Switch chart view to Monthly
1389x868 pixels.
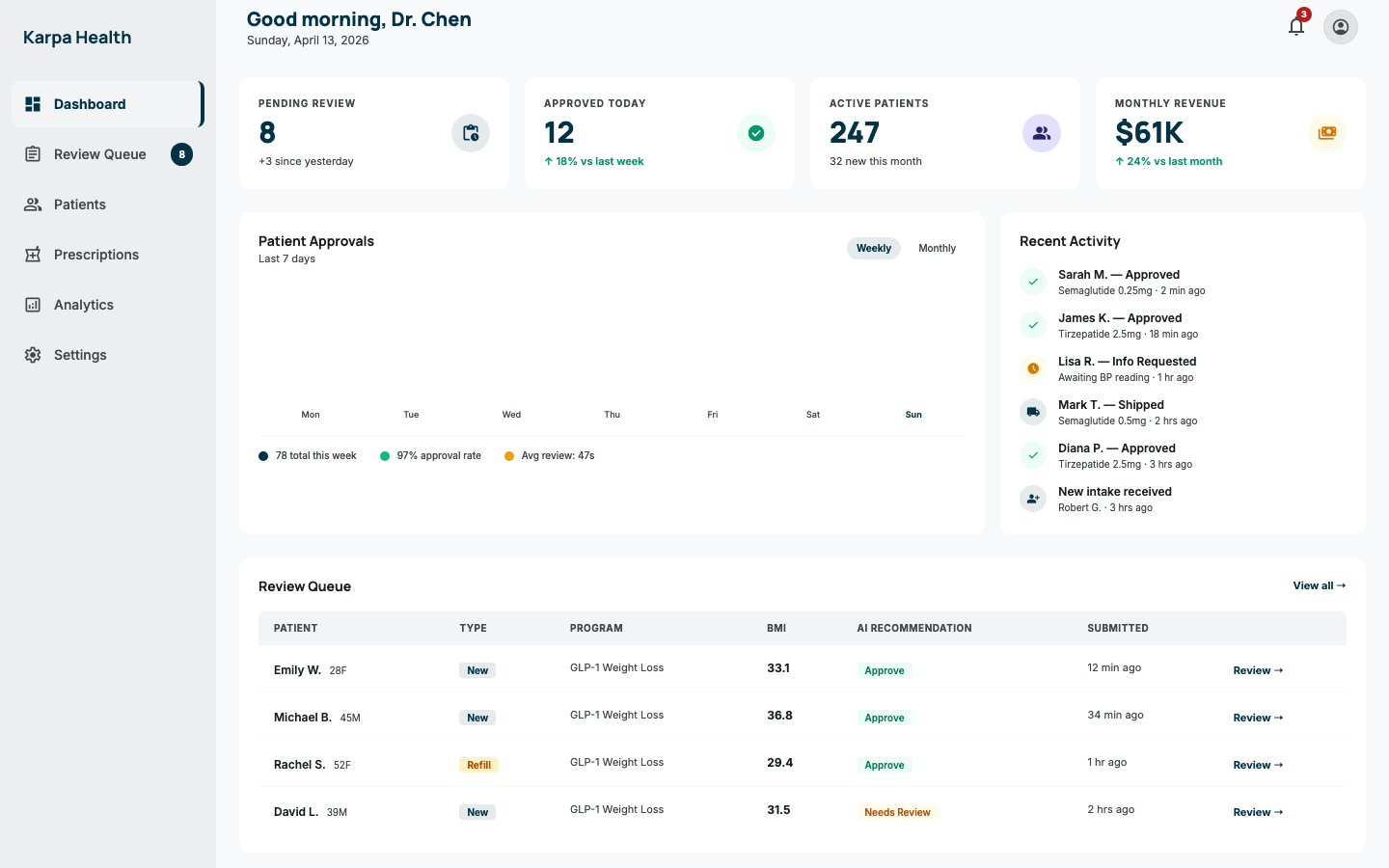point(937,248)
